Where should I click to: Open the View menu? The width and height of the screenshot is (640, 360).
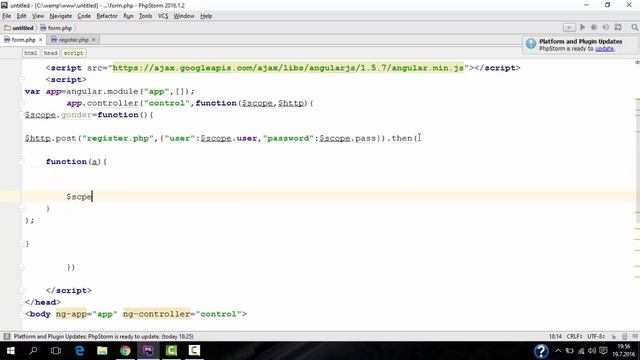point(38,16)
